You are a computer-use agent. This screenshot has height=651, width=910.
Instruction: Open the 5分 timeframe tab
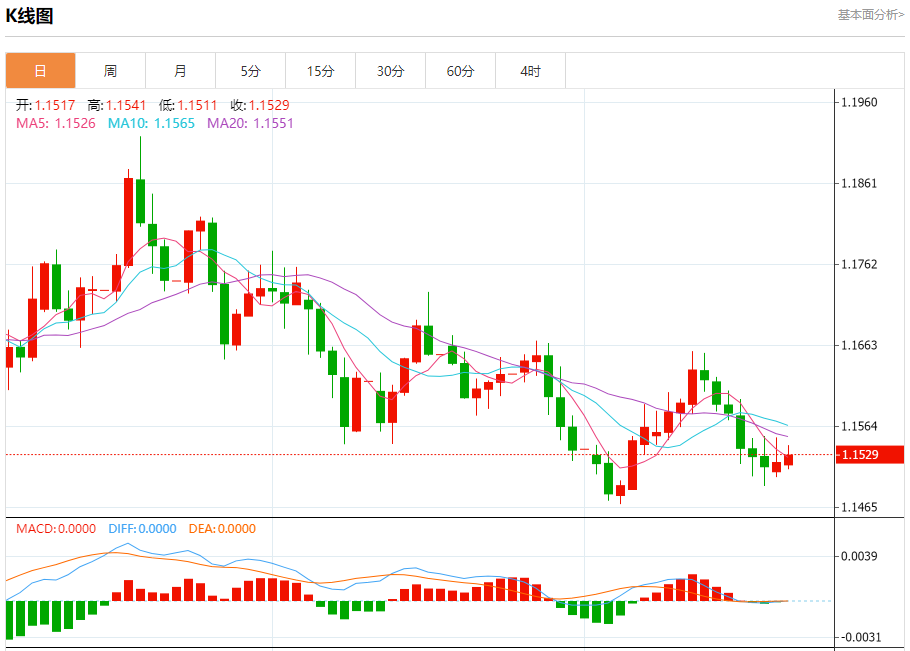(251, 71)
